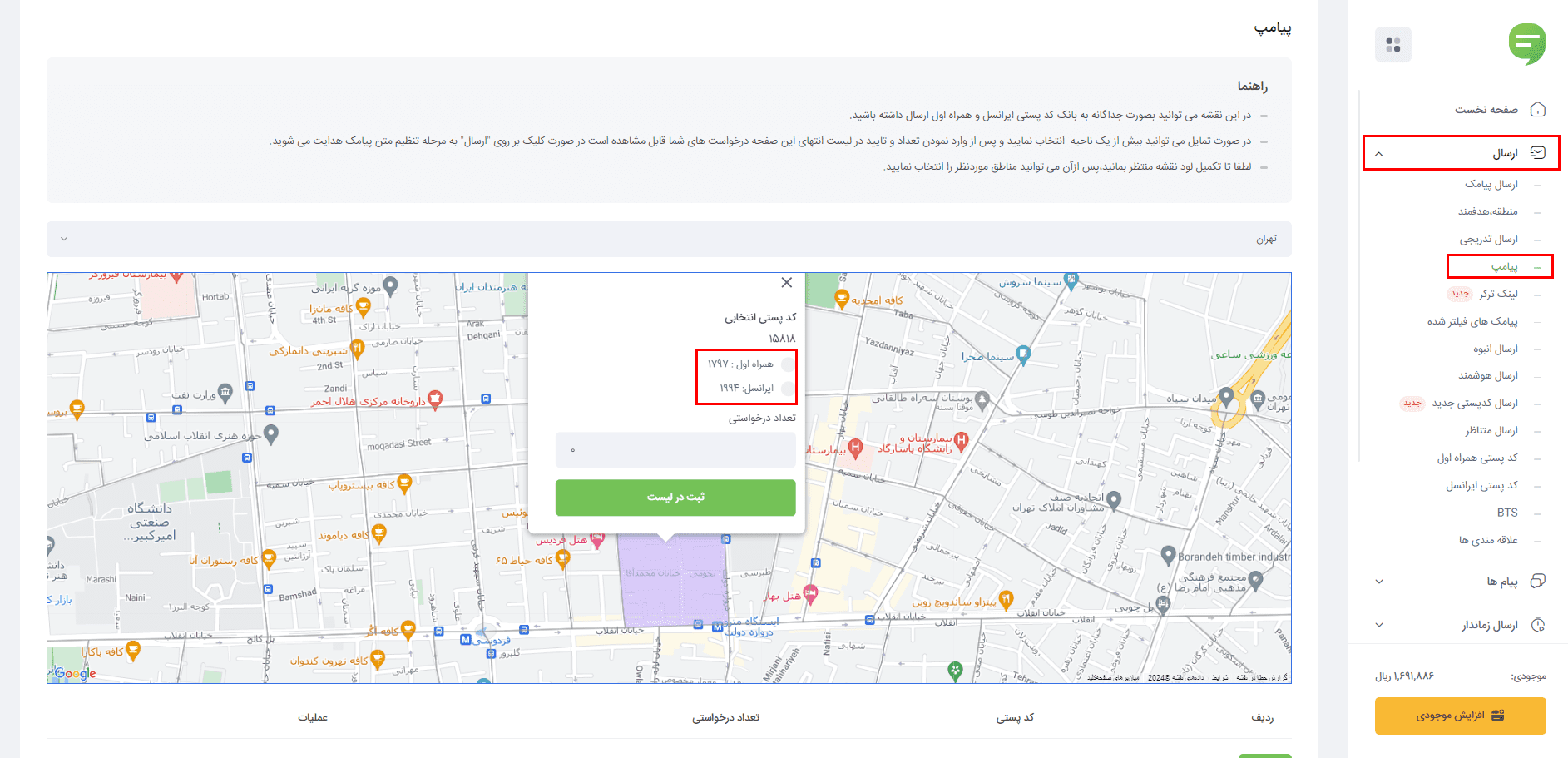
Task: Open کد پستی همراه اول item
Action: pos(1477,458)
